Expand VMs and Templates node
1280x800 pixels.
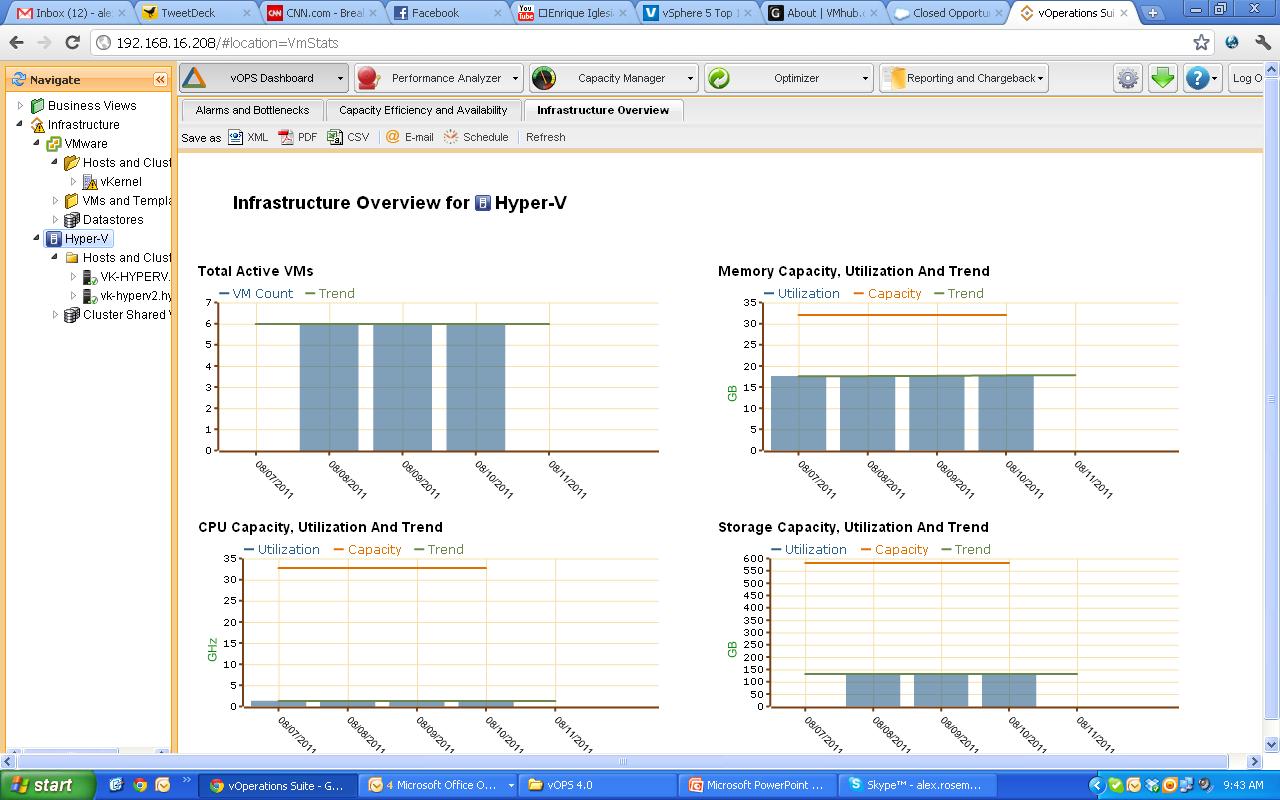56,200
